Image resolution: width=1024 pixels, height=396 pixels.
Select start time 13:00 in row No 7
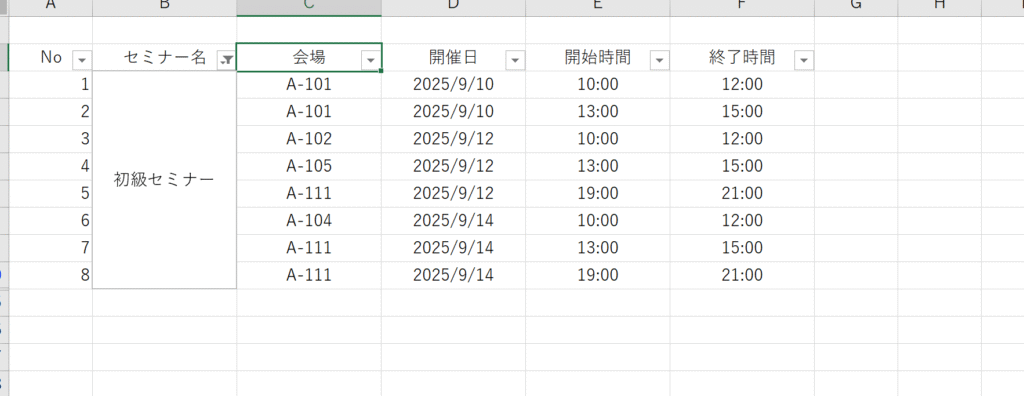pos(598,248)
